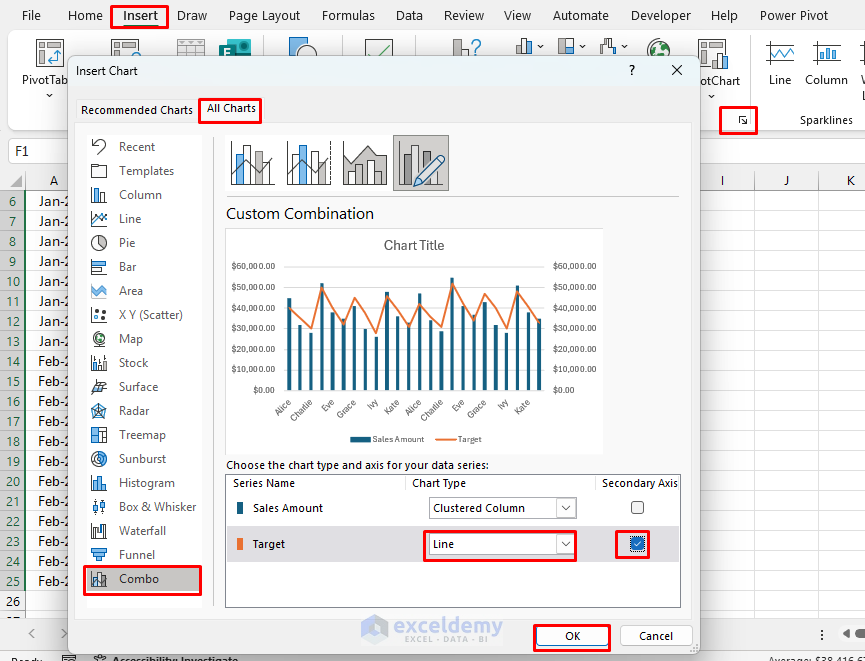Click OK to insert the chart
865x661 pixels.
pos(571,635)
